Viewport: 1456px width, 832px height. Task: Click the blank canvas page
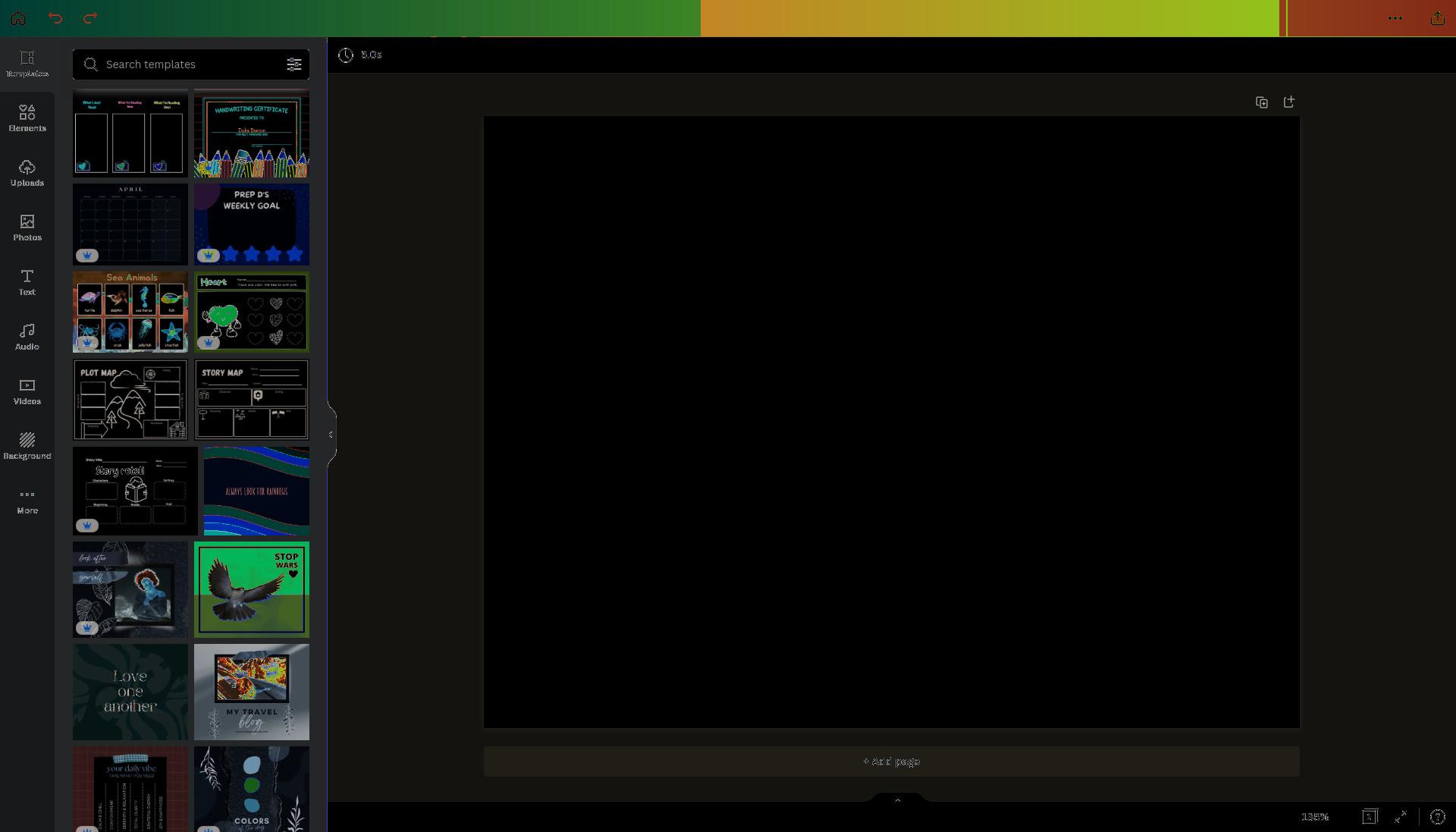point(892,422)
